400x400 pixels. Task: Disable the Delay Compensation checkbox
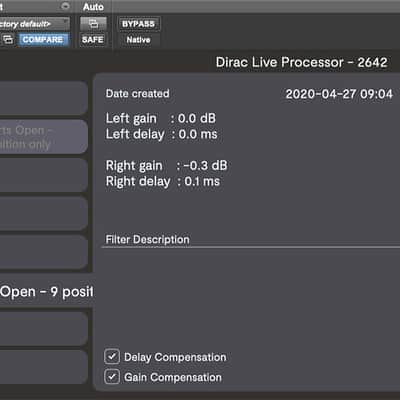click(x=112, y=357)
